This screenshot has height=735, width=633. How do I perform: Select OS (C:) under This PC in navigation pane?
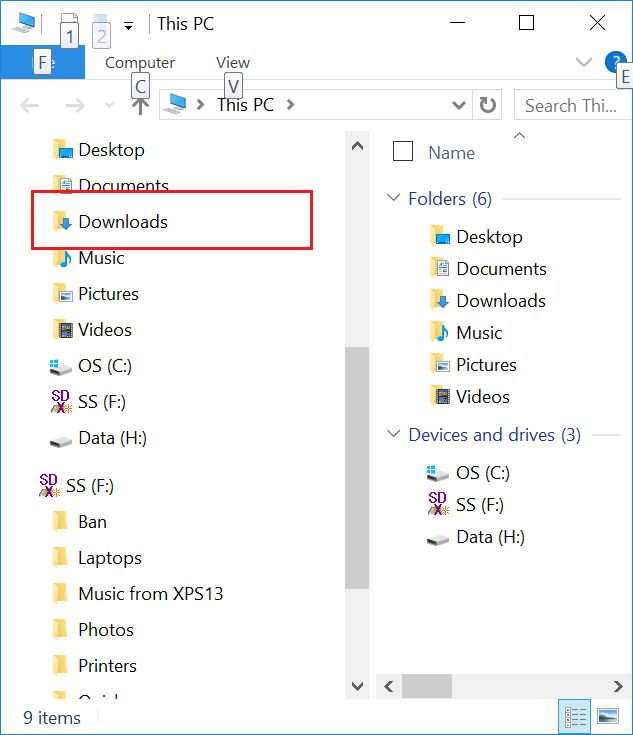click(x=91, y=366)
